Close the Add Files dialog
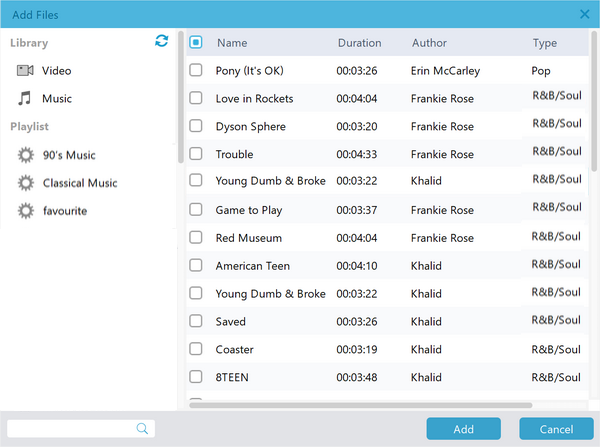The image size is (600, 447). click(585, 14)
